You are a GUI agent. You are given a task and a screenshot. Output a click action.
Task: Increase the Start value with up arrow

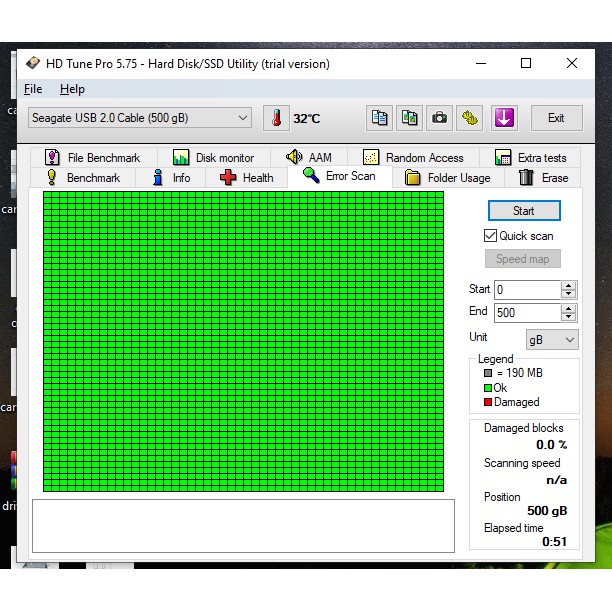point(569,285)
